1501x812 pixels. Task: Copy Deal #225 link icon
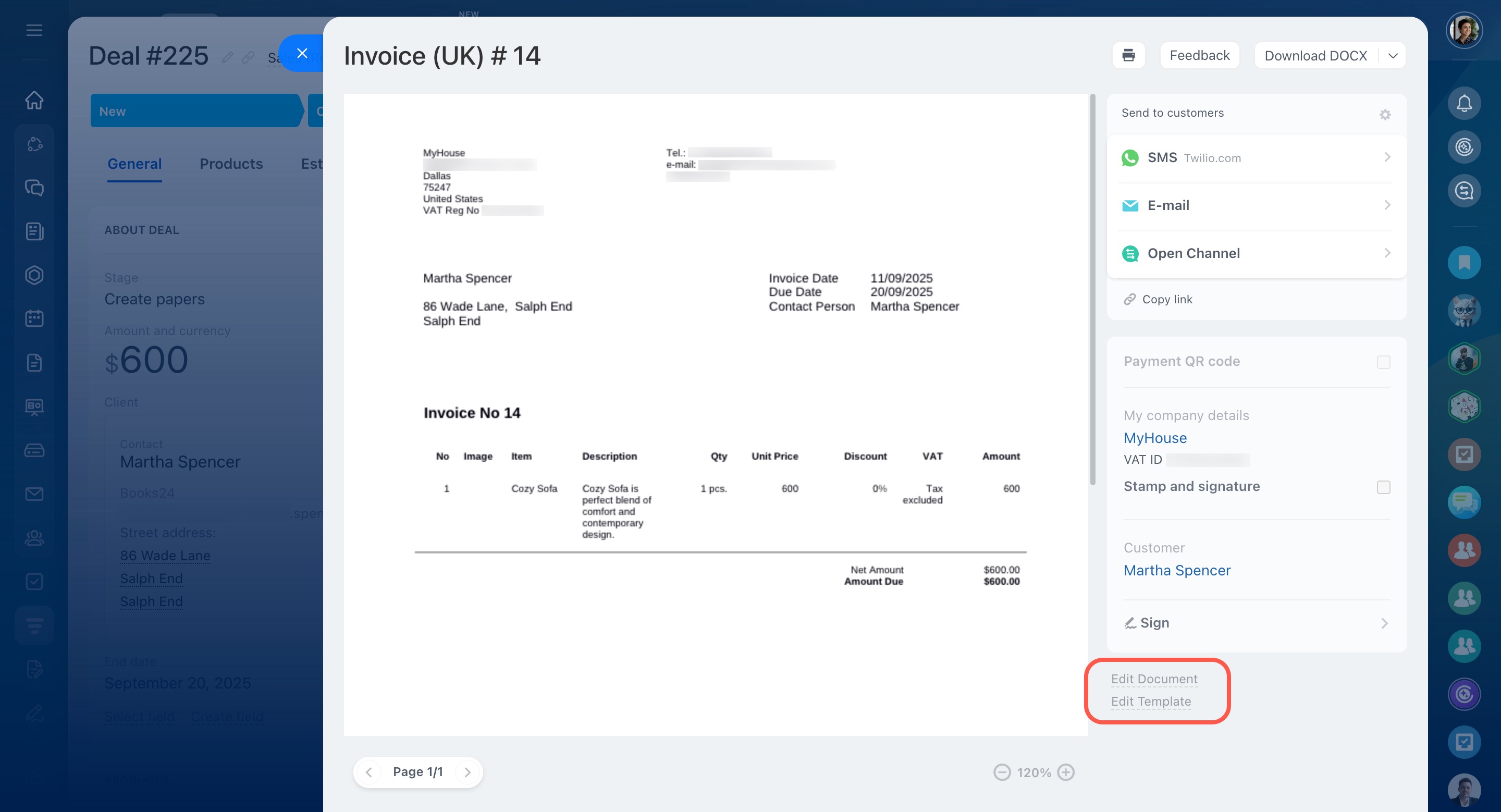coord(248,57)
